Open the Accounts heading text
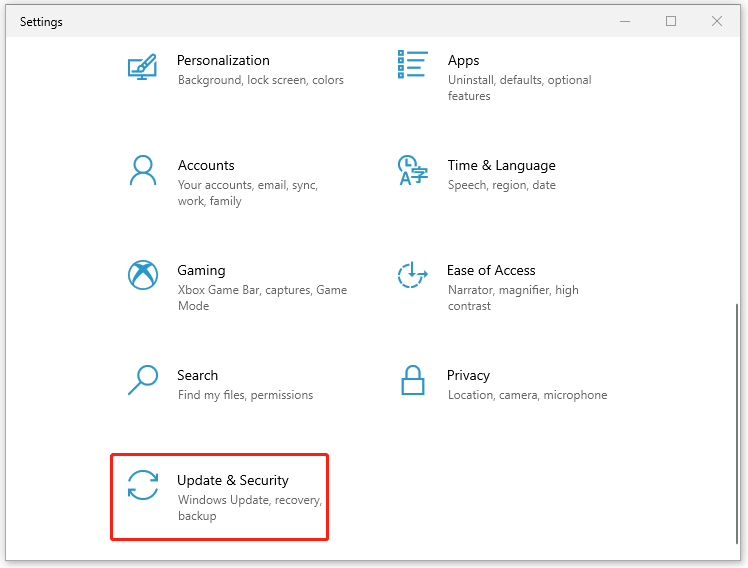This screenshot has width=748, height=568. click(x=206, y=165)
